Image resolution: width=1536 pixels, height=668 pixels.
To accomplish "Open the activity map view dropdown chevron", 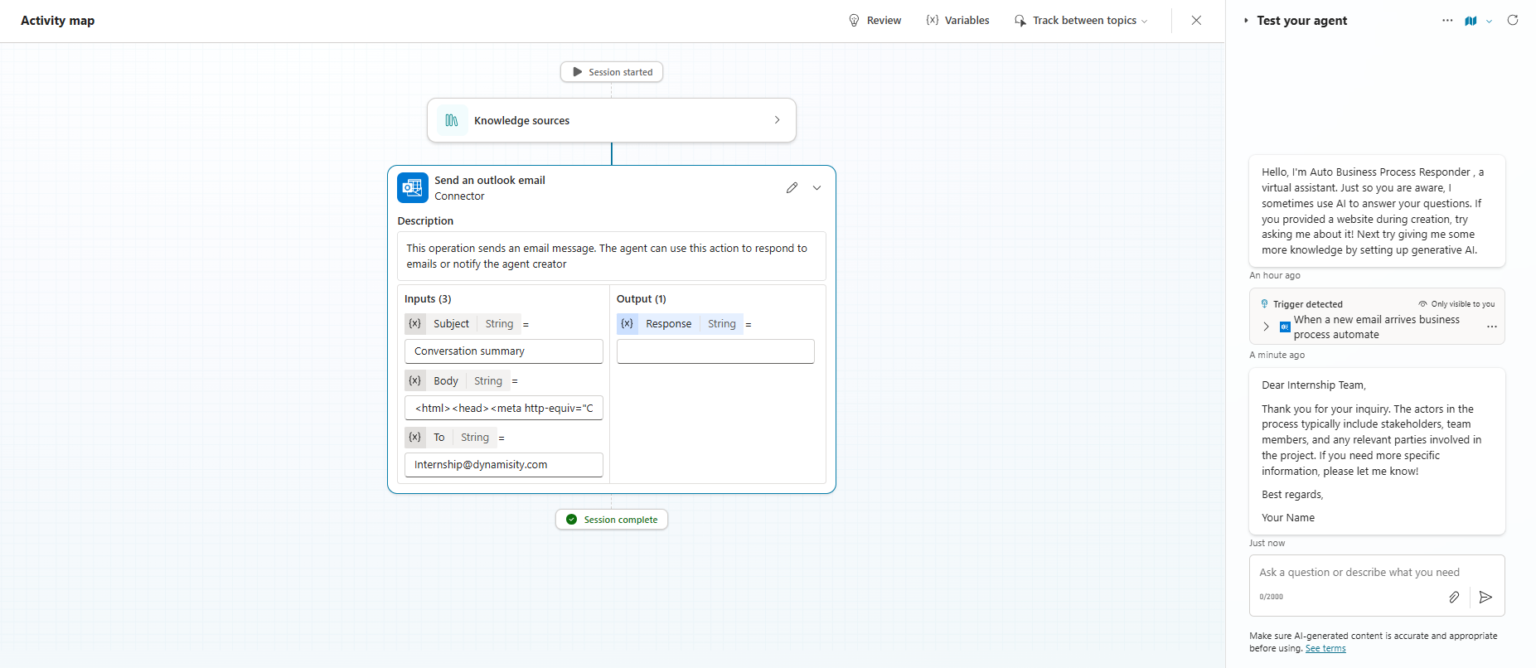I will click(x=1489, y=20).
